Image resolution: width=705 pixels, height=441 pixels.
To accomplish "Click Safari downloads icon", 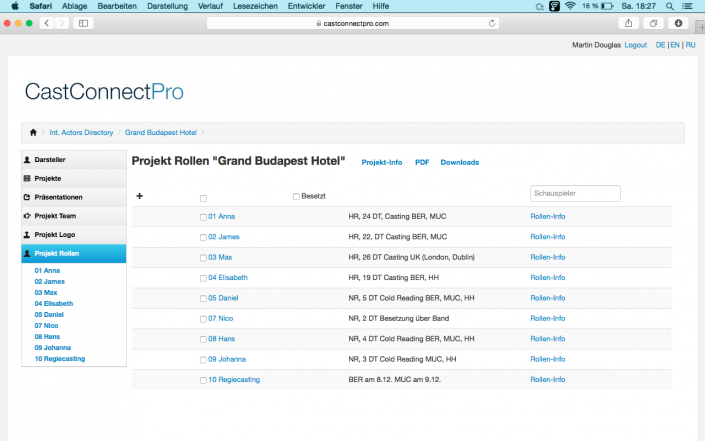I will coord(679,22).
